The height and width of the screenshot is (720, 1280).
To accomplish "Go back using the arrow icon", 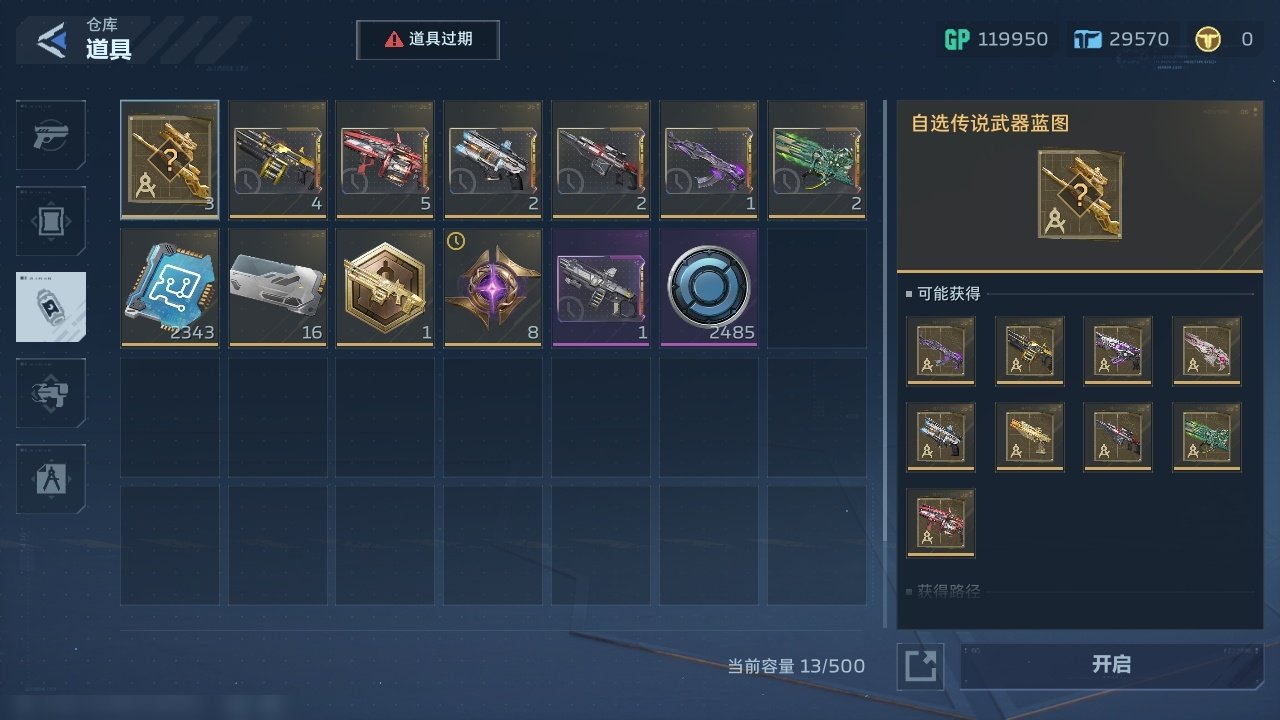I will coord(52,40).
